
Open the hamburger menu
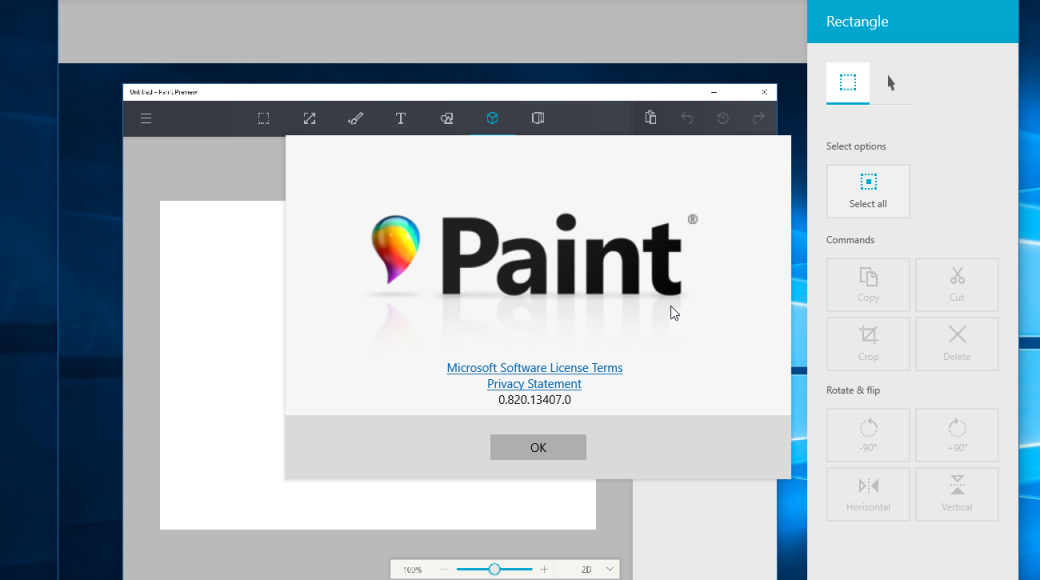click(146, 118)
